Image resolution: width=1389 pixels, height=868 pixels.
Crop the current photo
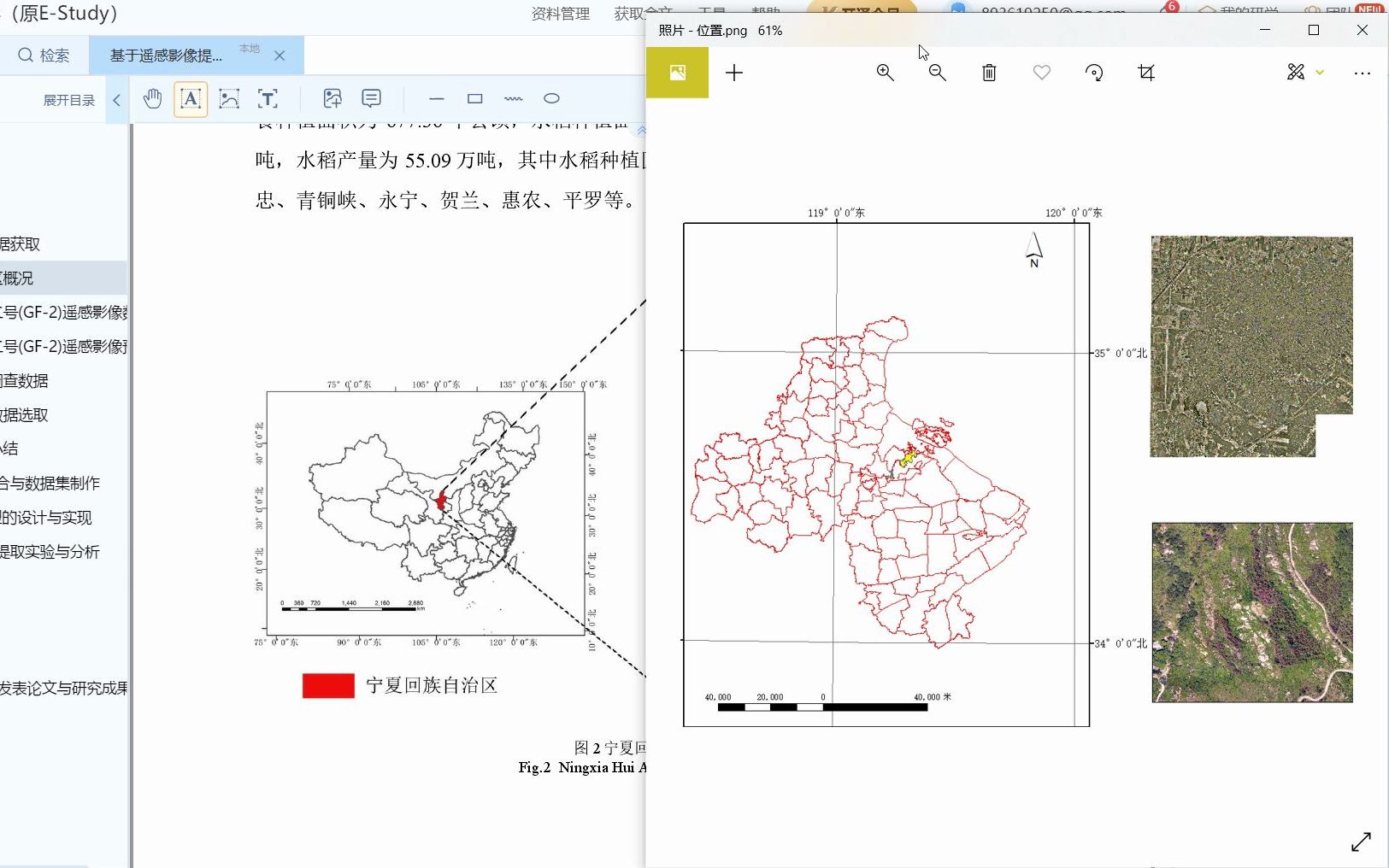click(x=1145, y=73)
